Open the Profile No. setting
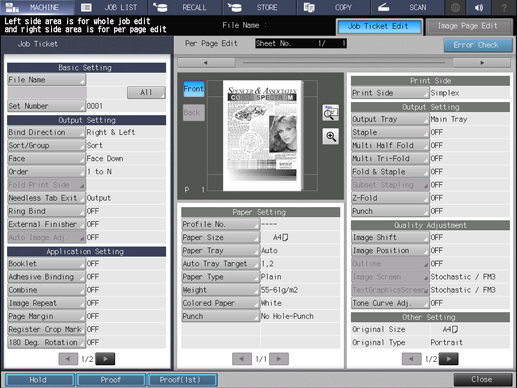Image resolution: width=517 pixels, height=388 pixels. pyautogui.click(x=220, y=224)
